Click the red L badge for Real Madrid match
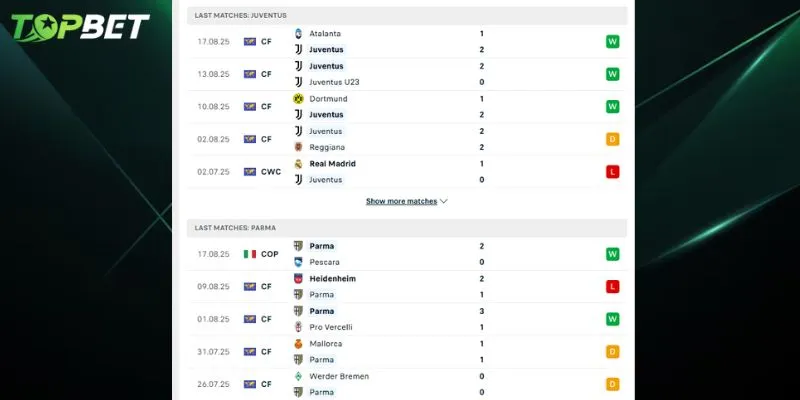This screenshot has width=800, height=400. pos(612,172)
